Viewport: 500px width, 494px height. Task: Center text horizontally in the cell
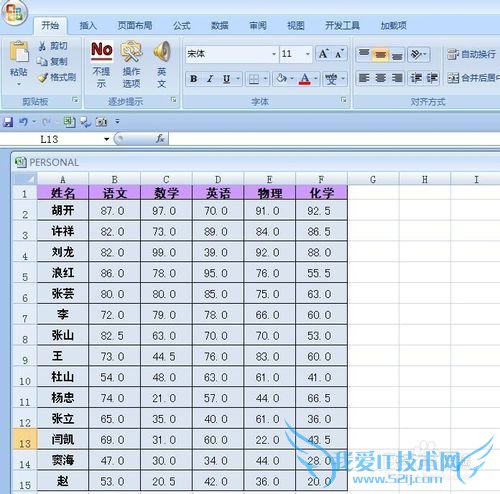tap(380, 78)
